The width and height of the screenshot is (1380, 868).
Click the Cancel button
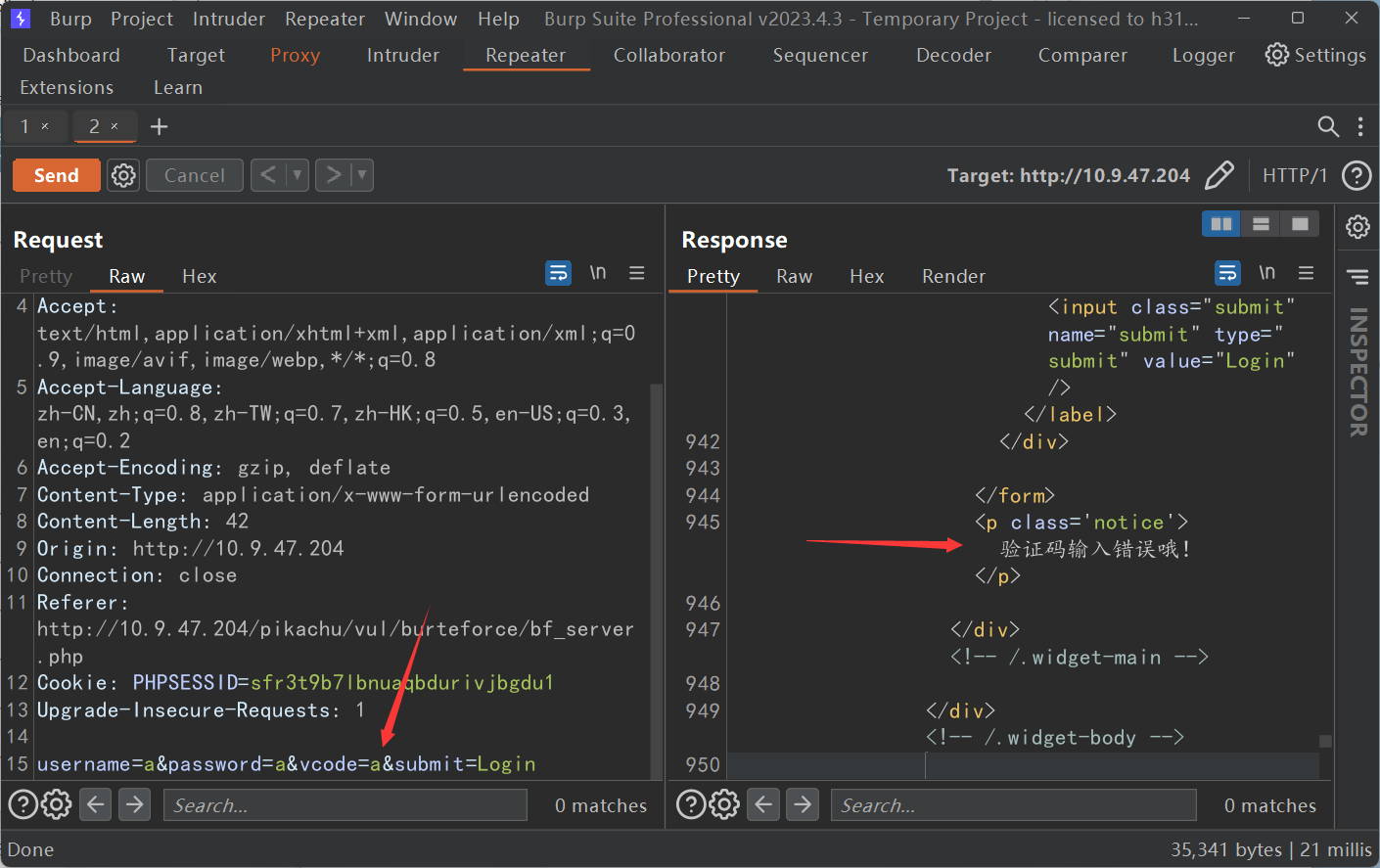click(x=195, y=175)
